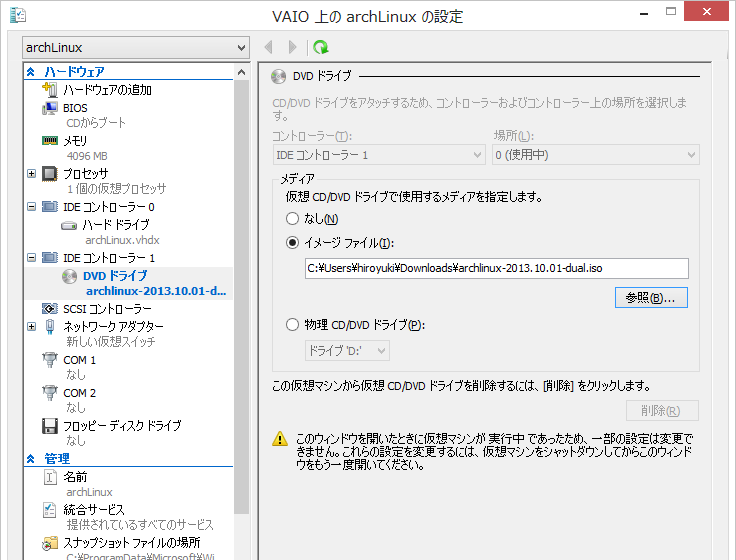Click the COM 2 port icon
The image size is (736, 560).
[50, 393]
